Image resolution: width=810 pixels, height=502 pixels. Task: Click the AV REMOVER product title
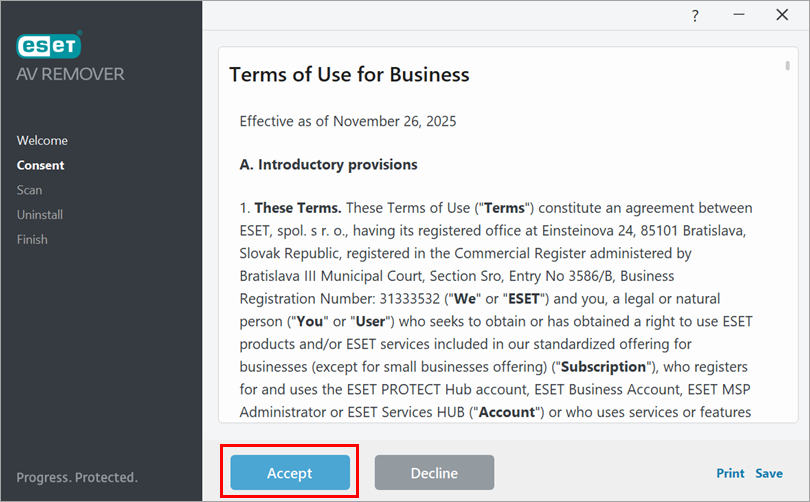tap(70, 75)
